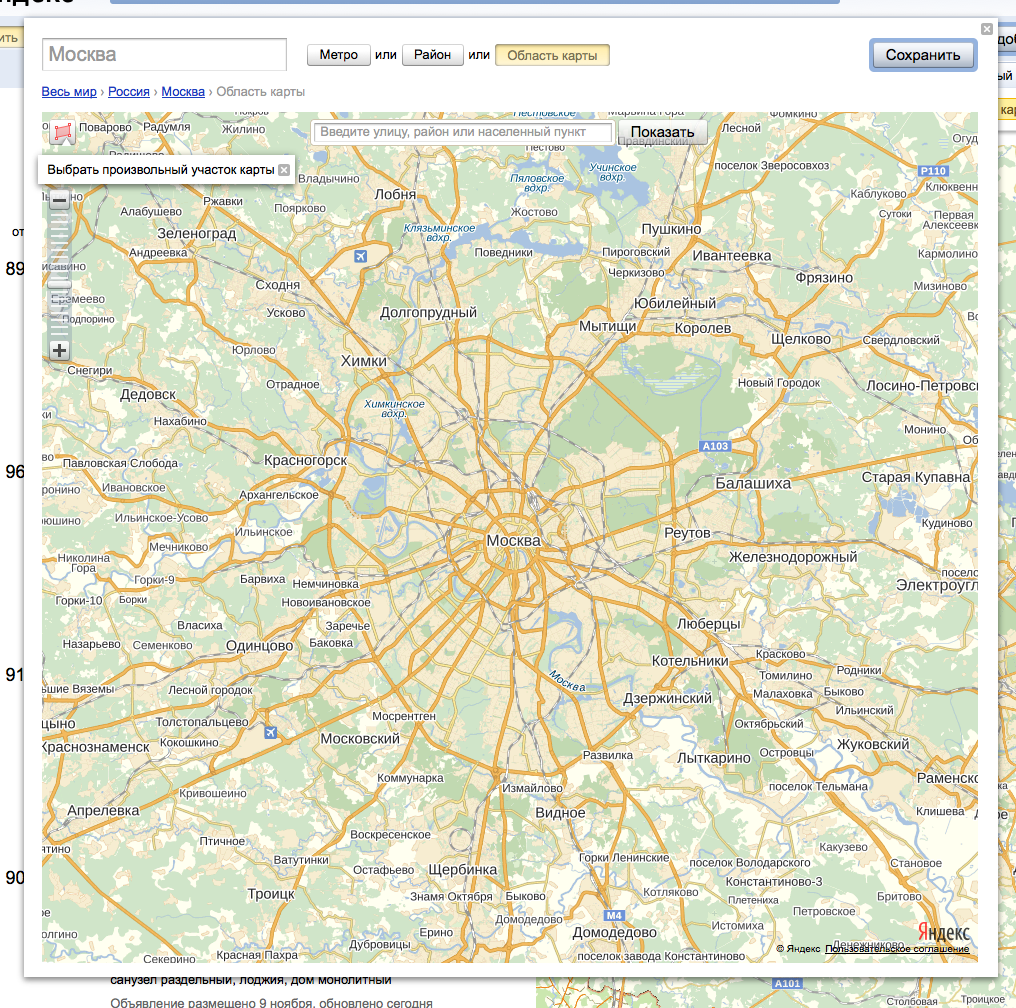Click the zoom level slider handle

(60, 284)
